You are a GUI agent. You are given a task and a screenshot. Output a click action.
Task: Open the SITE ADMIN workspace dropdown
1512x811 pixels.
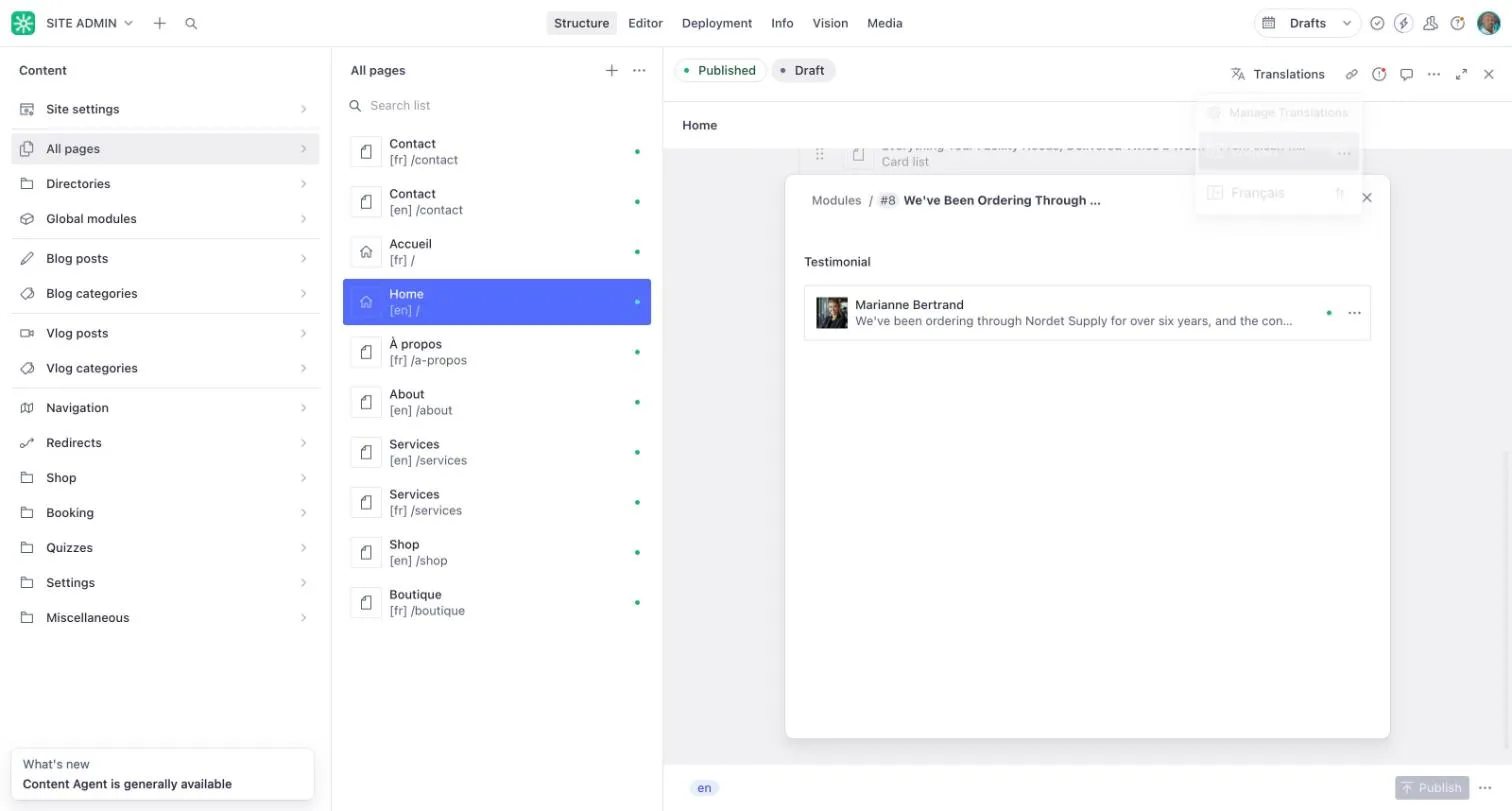click(89, 23)
